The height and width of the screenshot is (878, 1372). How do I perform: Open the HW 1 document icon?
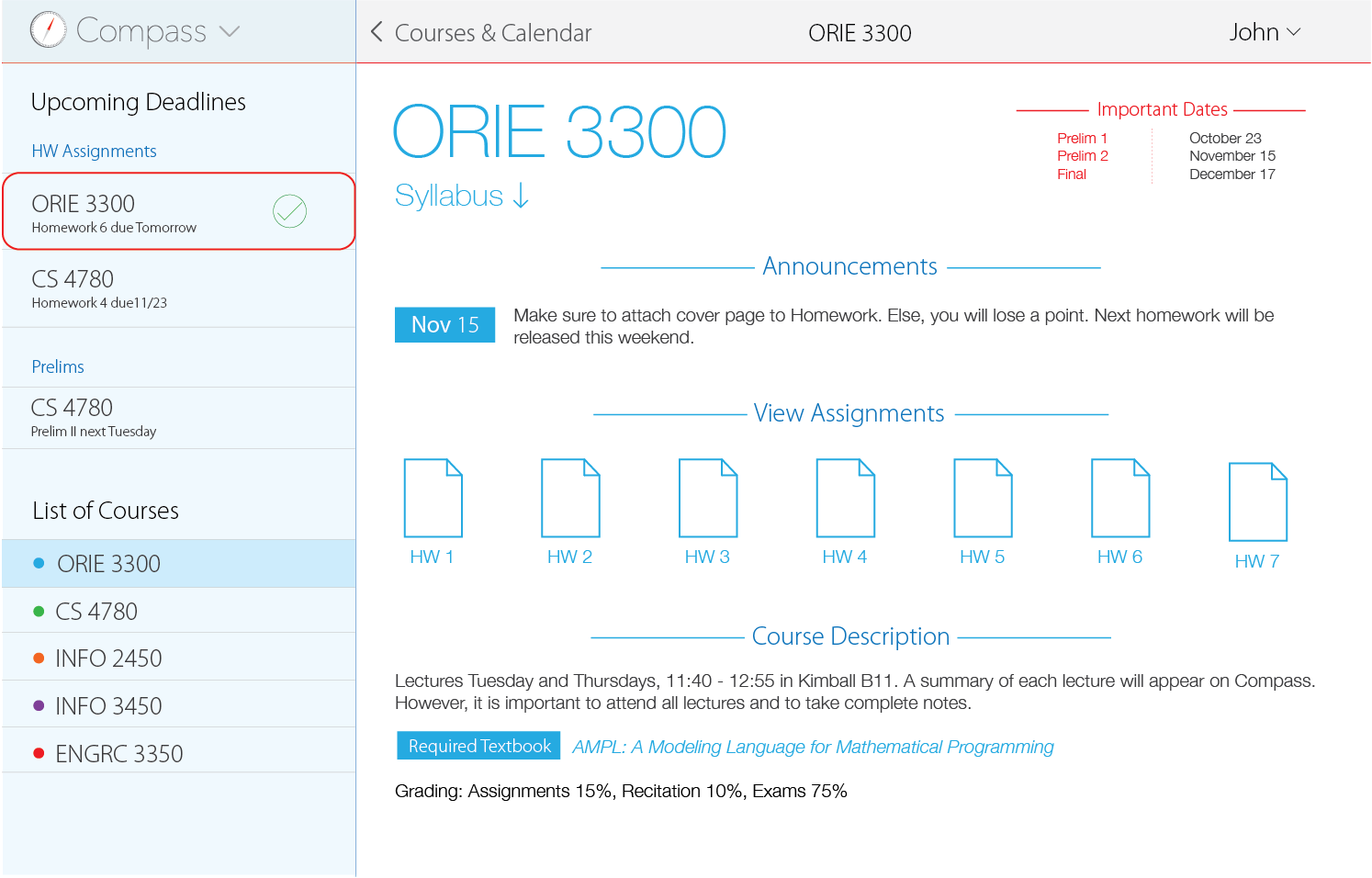[x=433, y=498]
